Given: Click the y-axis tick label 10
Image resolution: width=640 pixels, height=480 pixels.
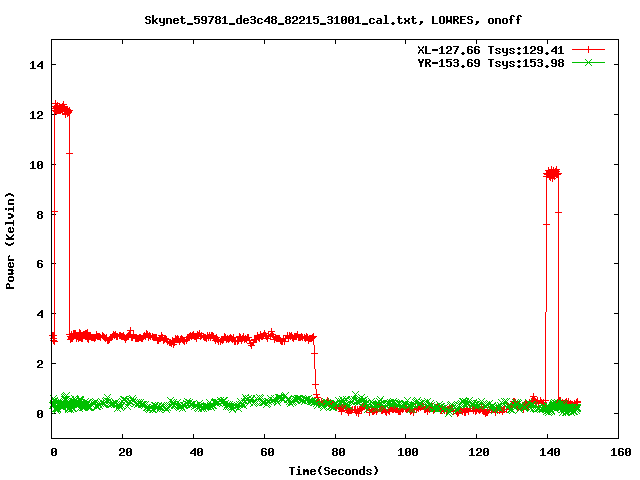Looking at the screenshot, I should tap(36, 164).
